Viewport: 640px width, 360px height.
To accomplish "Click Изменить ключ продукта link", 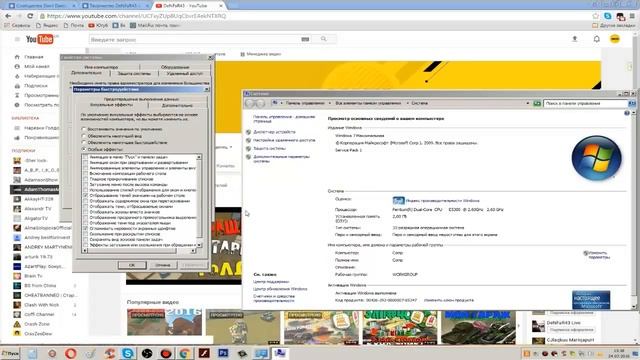I will 449,300.
